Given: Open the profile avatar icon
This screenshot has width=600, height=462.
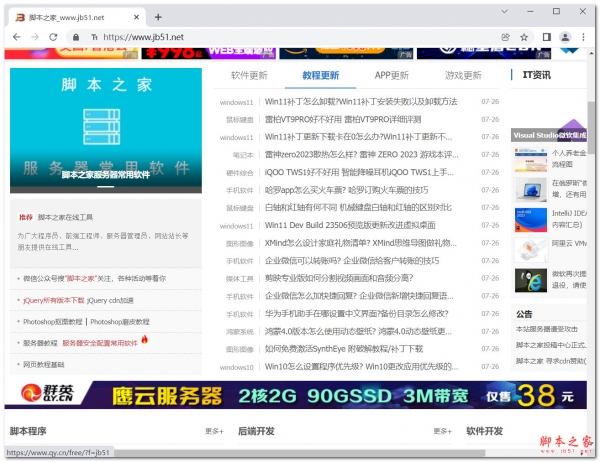Looking at the screenshot, I should (565, 37).
